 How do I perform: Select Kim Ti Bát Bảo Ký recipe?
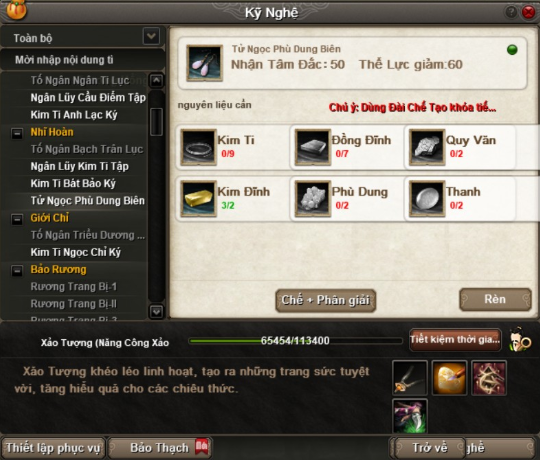click(73, 184)
